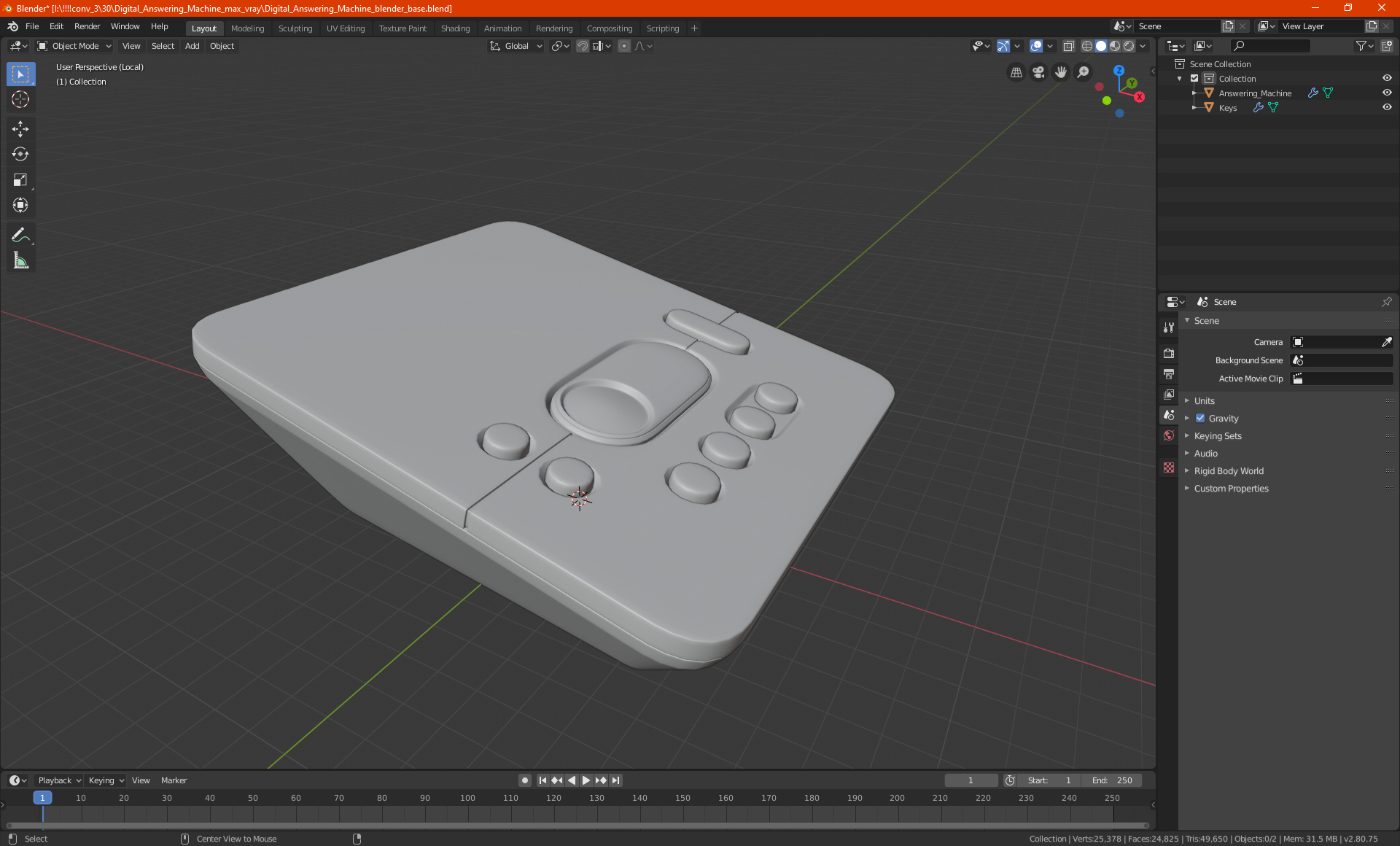Select the Select Box tool
The width and height of the screenshot is (1400, 846).
point(20,74)
